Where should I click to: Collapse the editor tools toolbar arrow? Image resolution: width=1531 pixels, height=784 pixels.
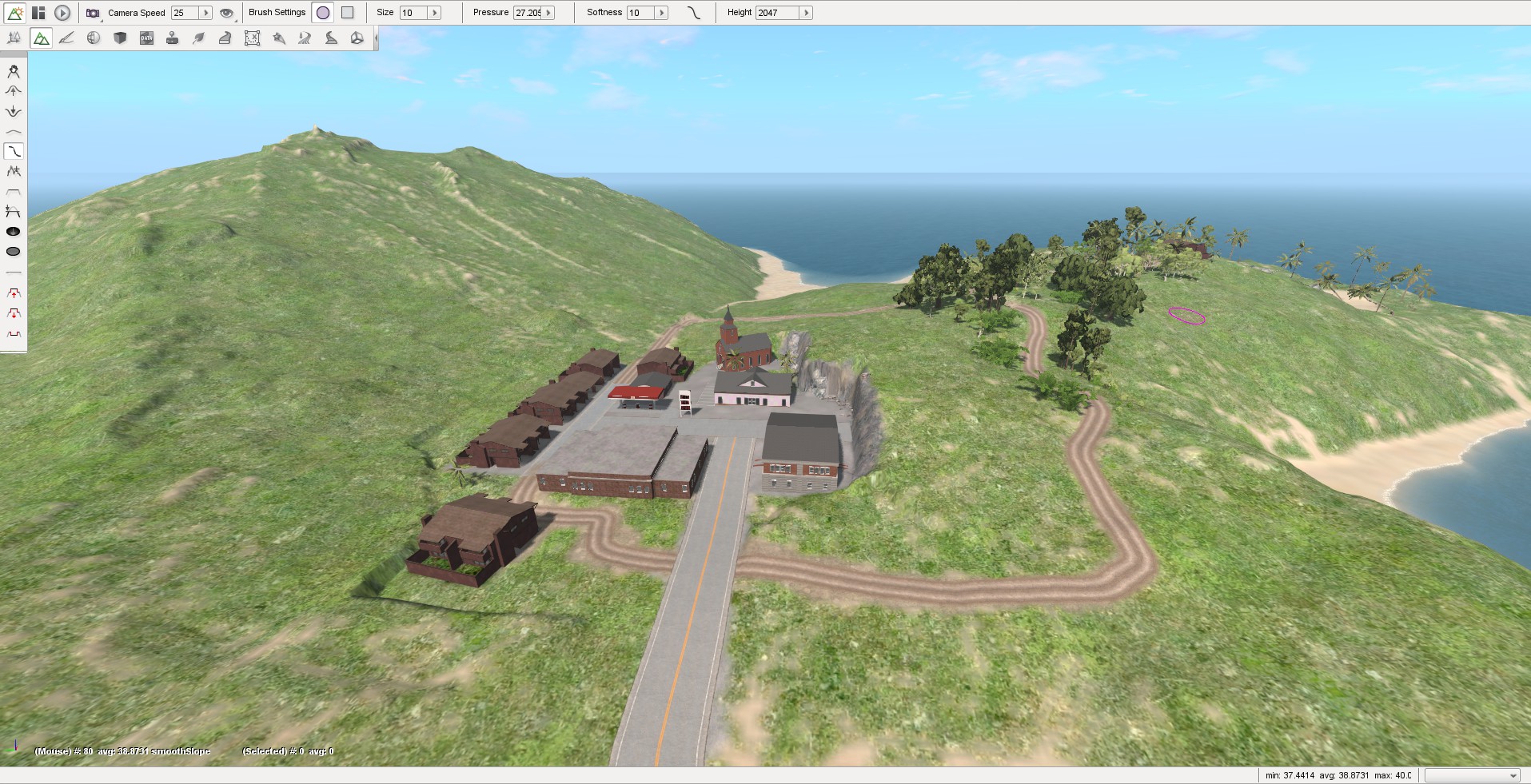click(375, 38)
